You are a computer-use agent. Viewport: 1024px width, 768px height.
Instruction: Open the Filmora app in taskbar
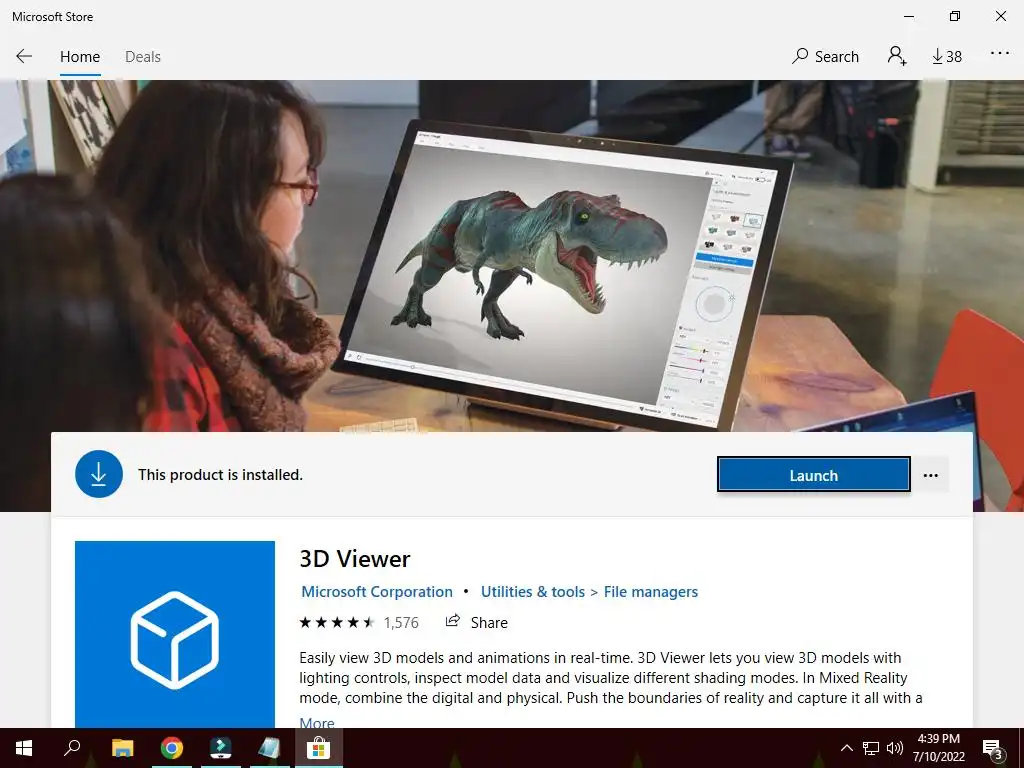221,748
